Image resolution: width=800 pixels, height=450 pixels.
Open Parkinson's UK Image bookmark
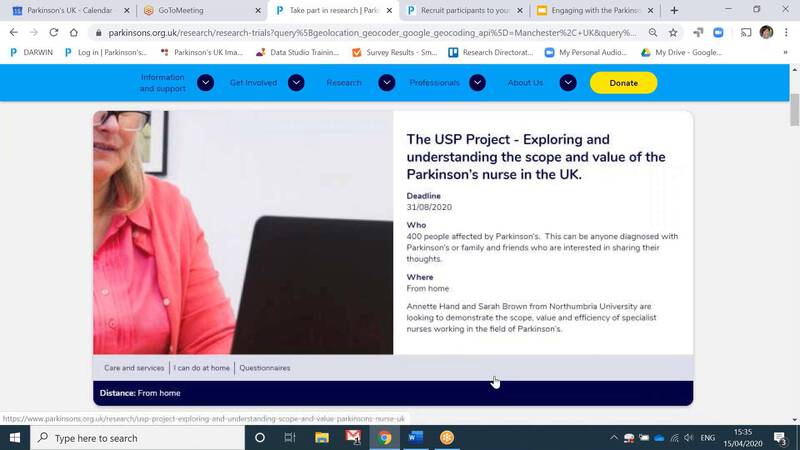[x=202, y=52]
